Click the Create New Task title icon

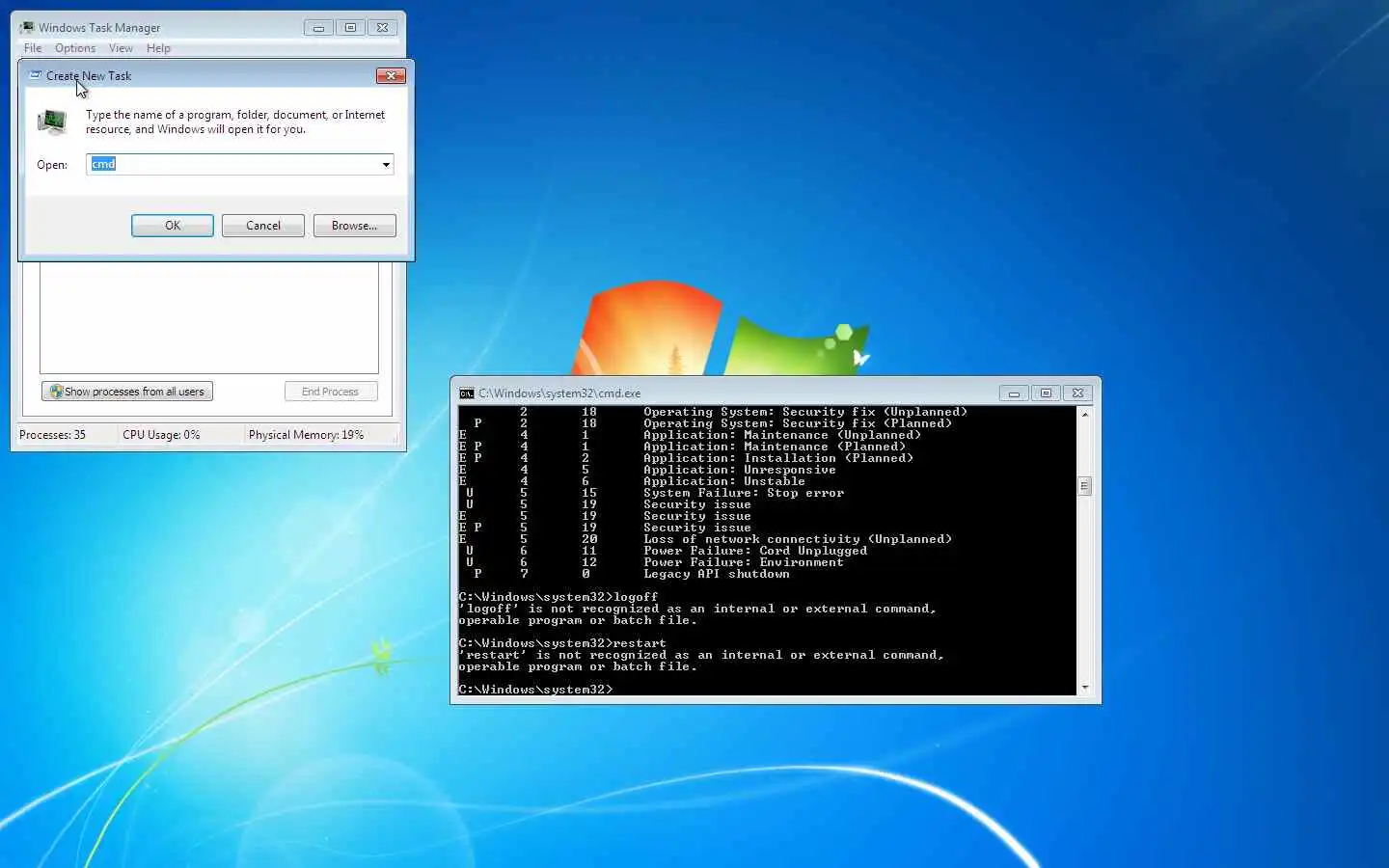(x=36, y=75)
